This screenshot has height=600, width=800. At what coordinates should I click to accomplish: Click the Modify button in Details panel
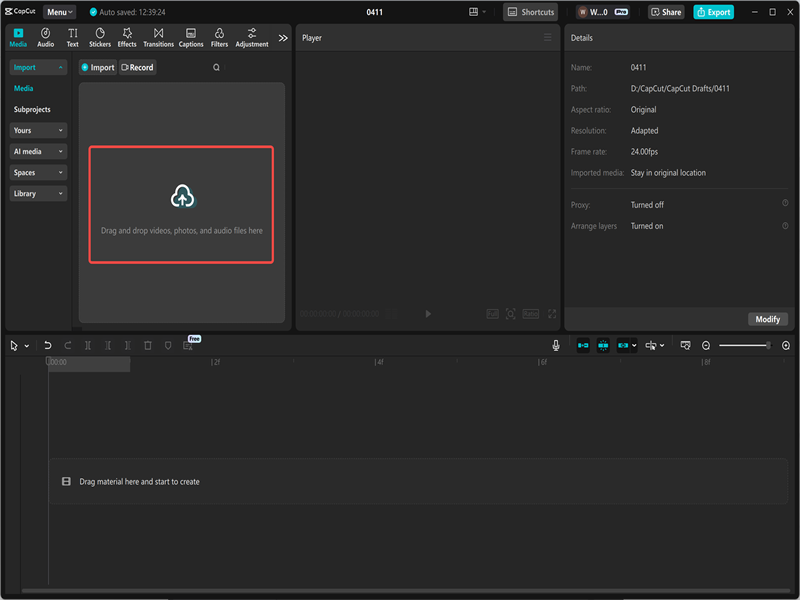tap(767, 318)
